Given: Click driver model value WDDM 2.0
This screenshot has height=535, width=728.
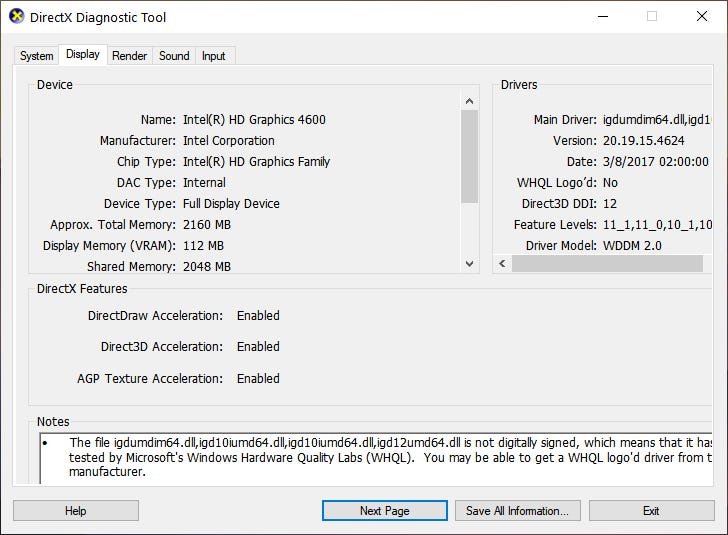Looking at the screenshot, I should (x=632, y=246).
